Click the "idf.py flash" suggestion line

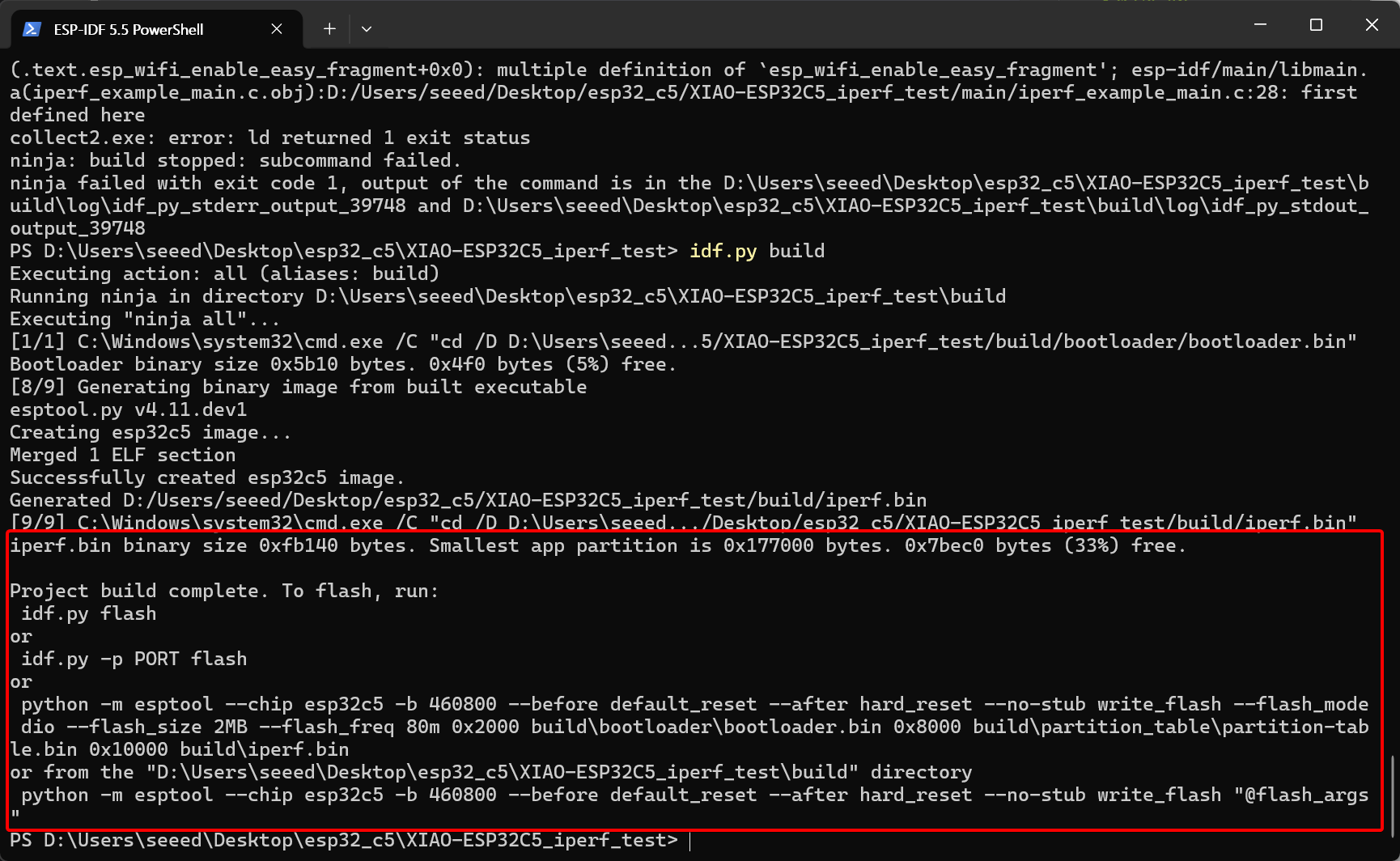[x=89, y=613]
